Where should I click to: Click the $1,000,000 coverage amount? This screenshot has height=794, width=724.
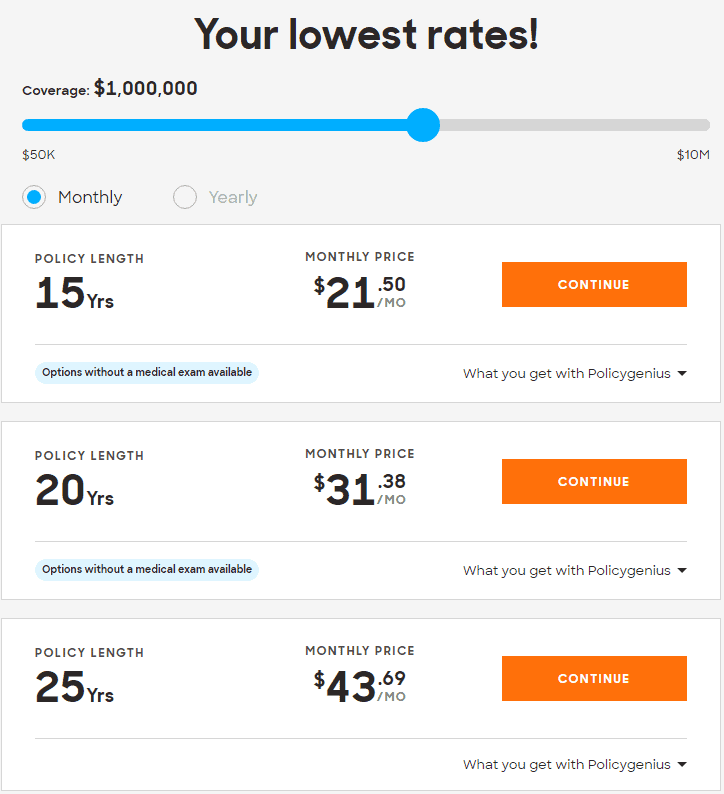146,89
